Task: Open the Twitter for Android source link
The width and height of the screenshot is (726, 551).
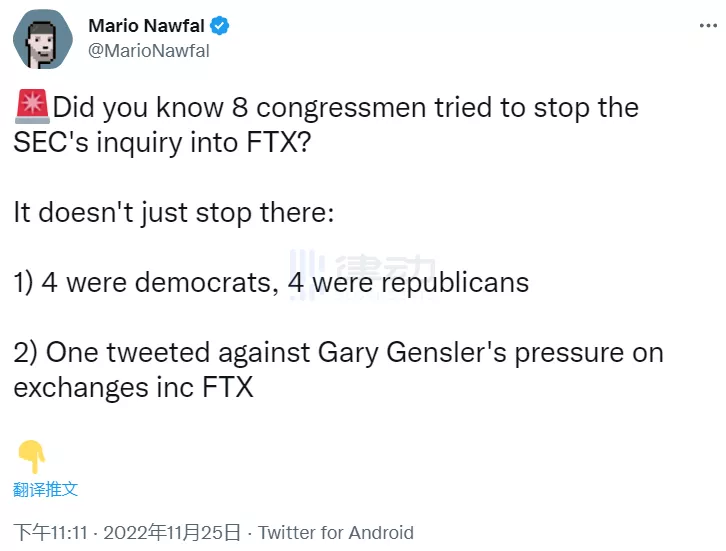Action: (336, 532)
